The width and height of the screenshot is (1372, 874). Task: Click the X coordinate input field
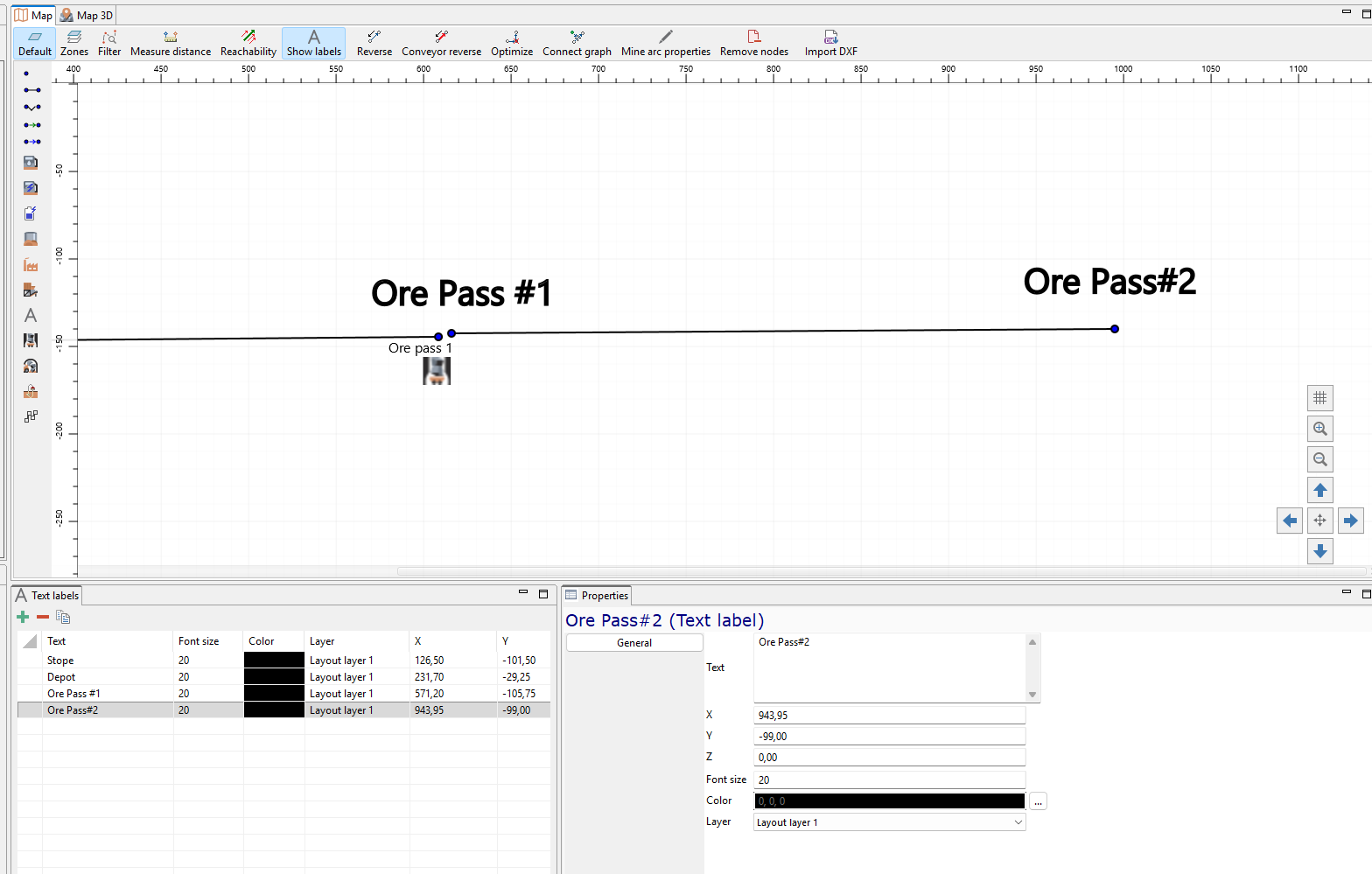[x=889, y=716]
